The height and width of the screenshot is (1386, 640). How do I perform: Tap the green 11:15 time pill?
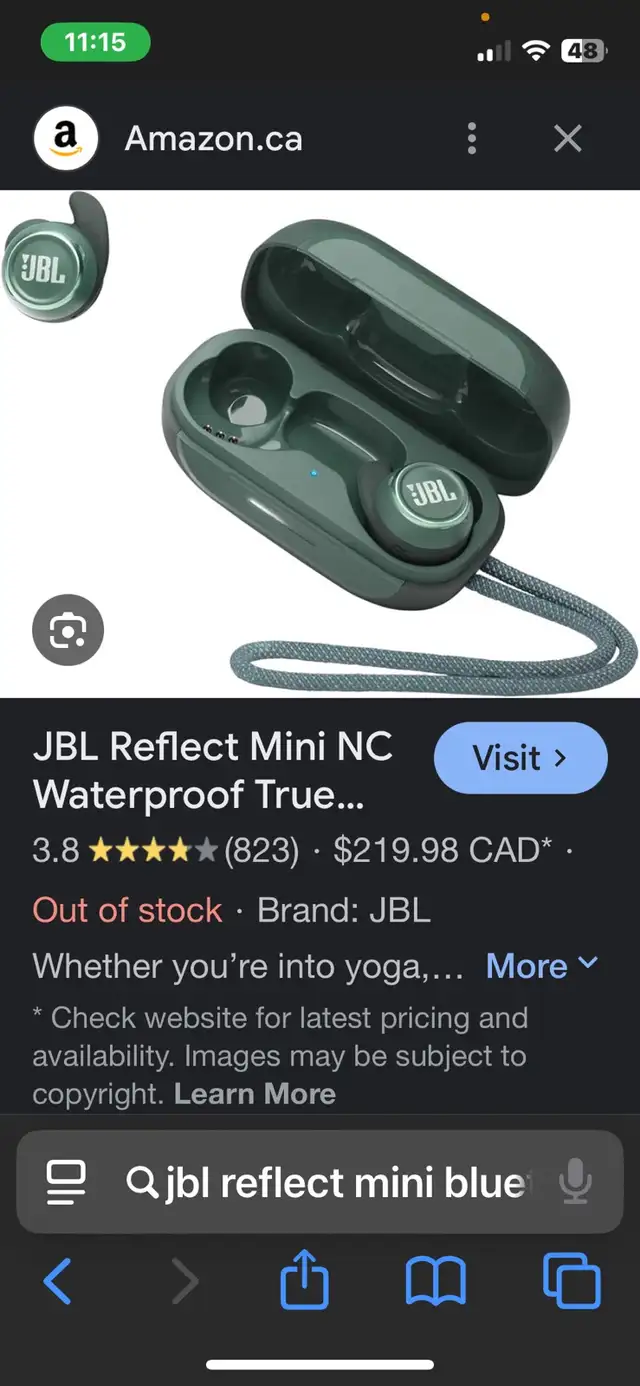(x=95, y=42)
